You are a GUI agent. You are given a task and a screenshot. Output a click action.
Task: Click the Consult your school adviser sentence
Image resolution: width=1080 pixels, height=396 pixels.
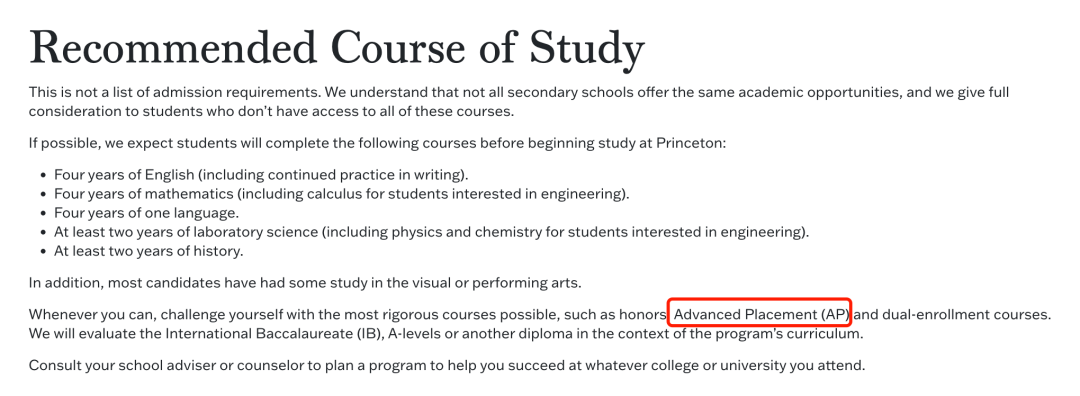446,365
